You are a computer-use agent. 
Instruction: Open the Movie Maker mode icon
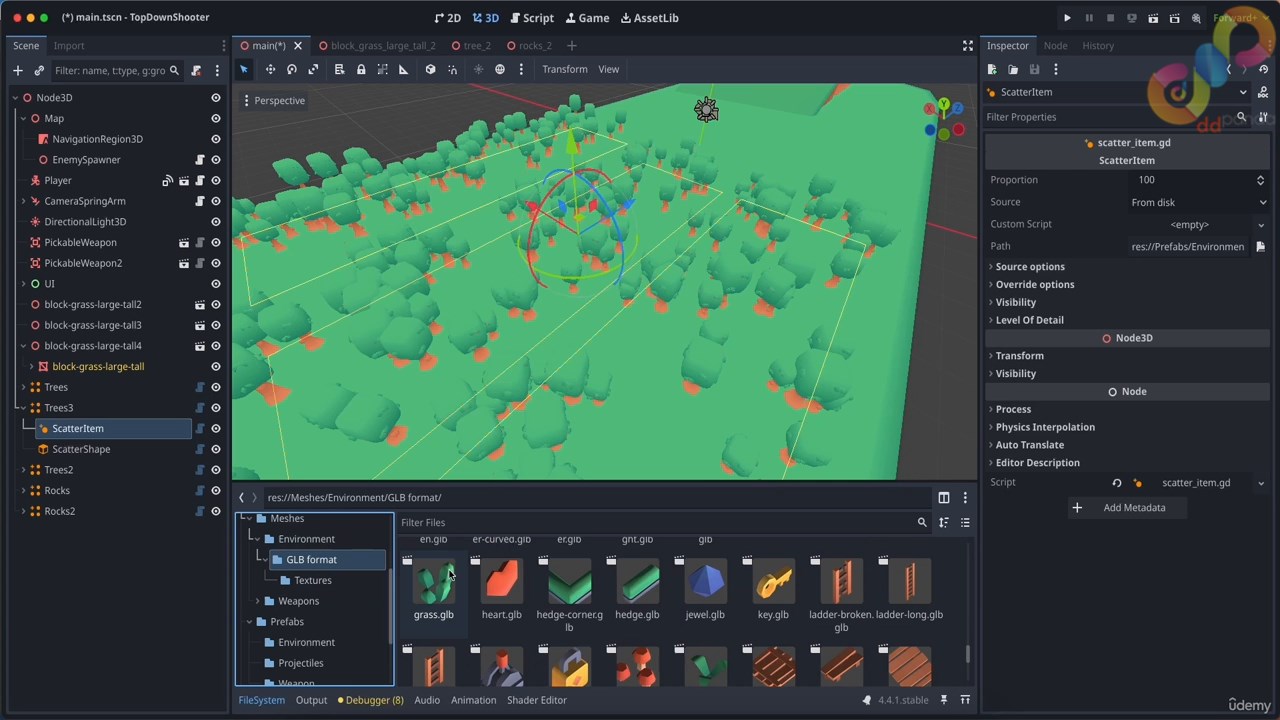pos(1196,18)
